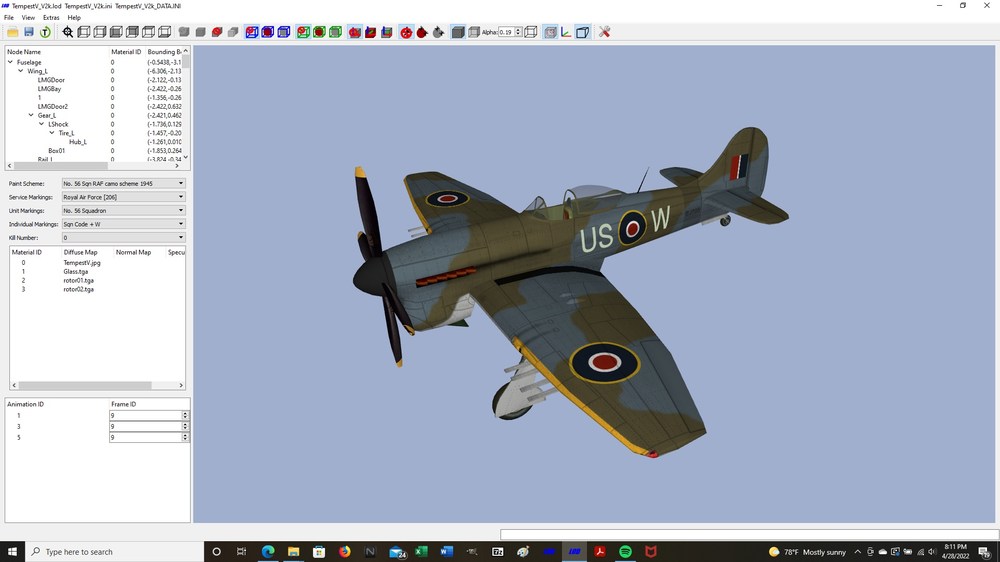Open Firefox from the taskbar

click(344, 552)
